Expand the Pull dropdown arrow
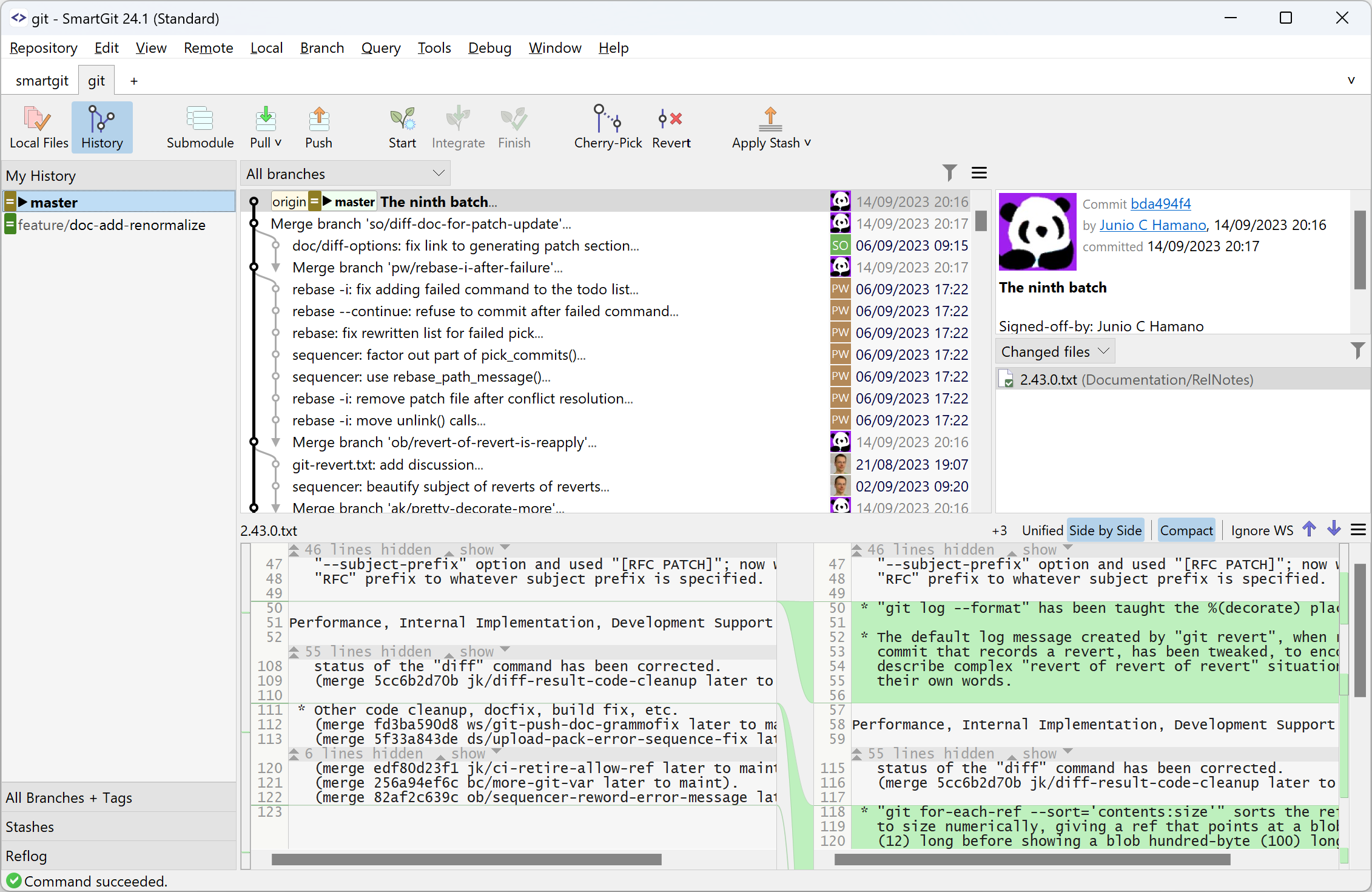 [x=278, y=143]
